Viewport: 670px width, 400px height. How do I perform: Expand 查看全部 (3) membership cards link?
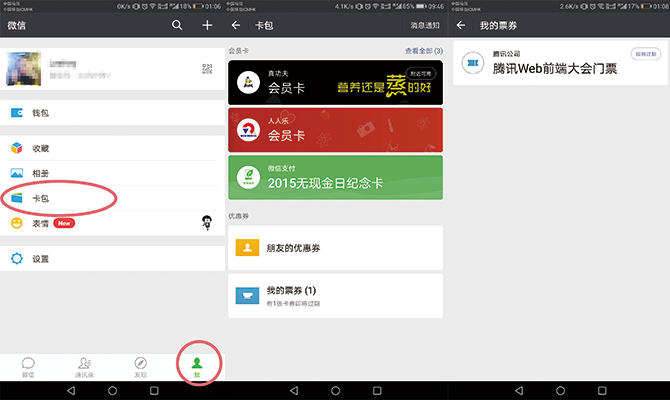click(423, 49)
